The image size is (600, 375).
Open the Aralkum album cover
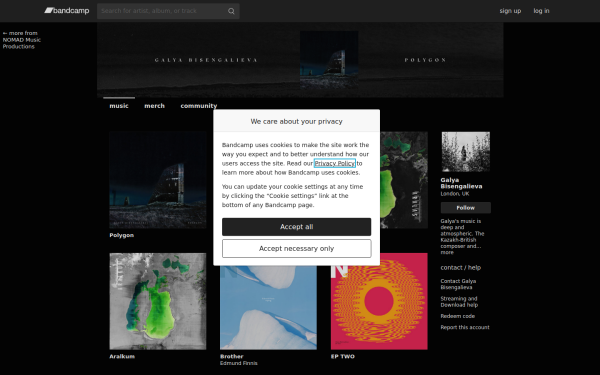(x=158, y=301)
